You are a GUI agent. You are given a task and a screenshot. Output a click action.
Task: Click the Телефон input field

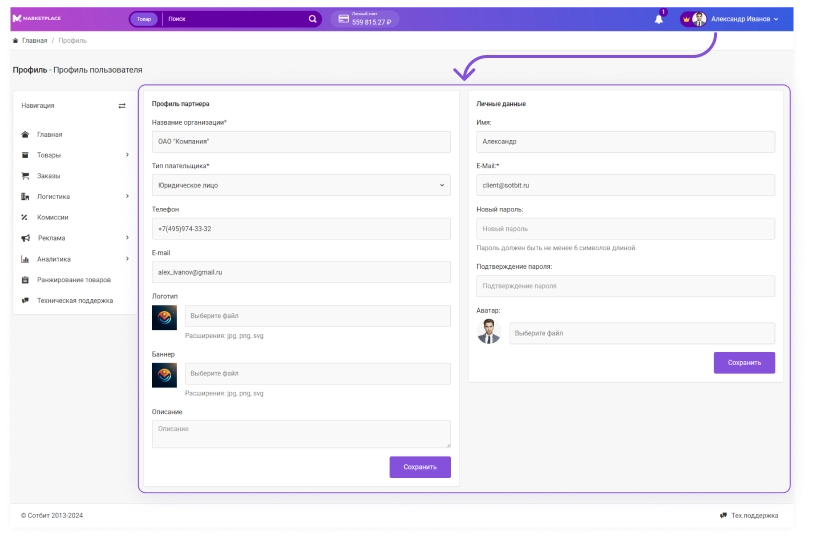click(x=301, y=229)
